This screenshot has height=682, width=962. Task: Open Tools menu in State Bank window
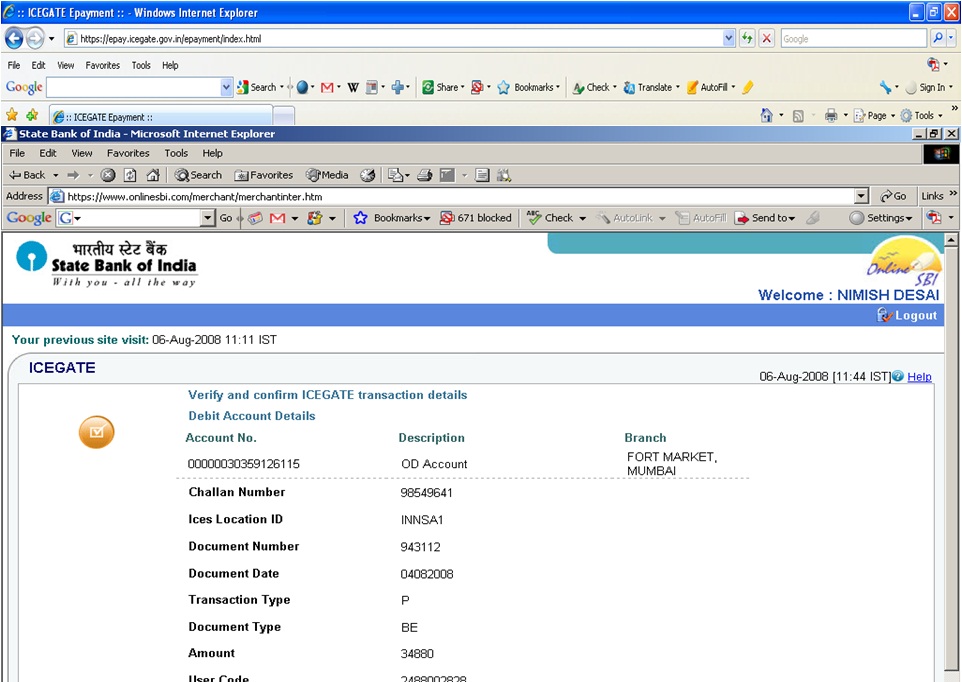click(176, 153)
